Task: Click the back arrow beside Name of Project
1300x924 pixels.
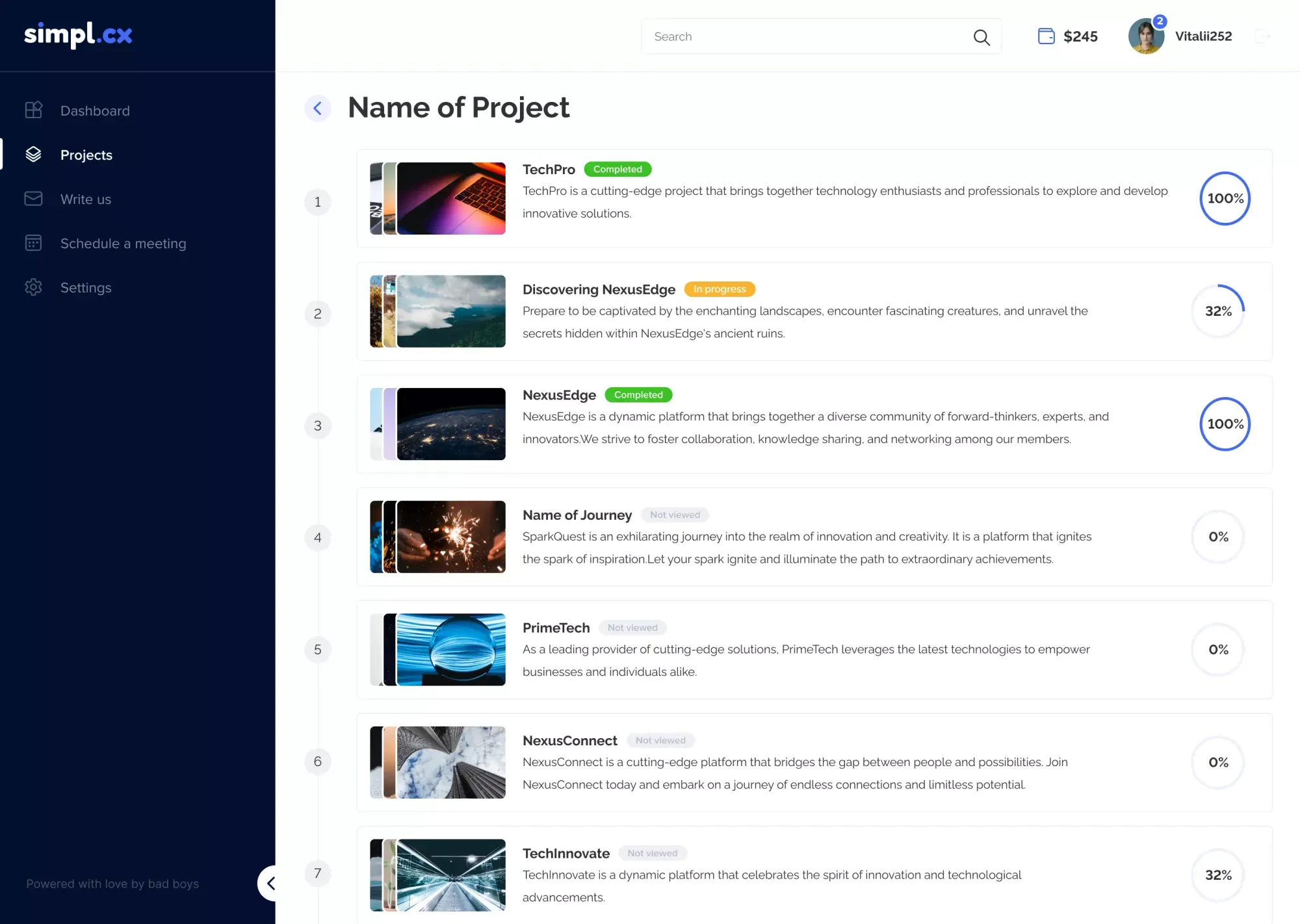Action: pos(318,108)
